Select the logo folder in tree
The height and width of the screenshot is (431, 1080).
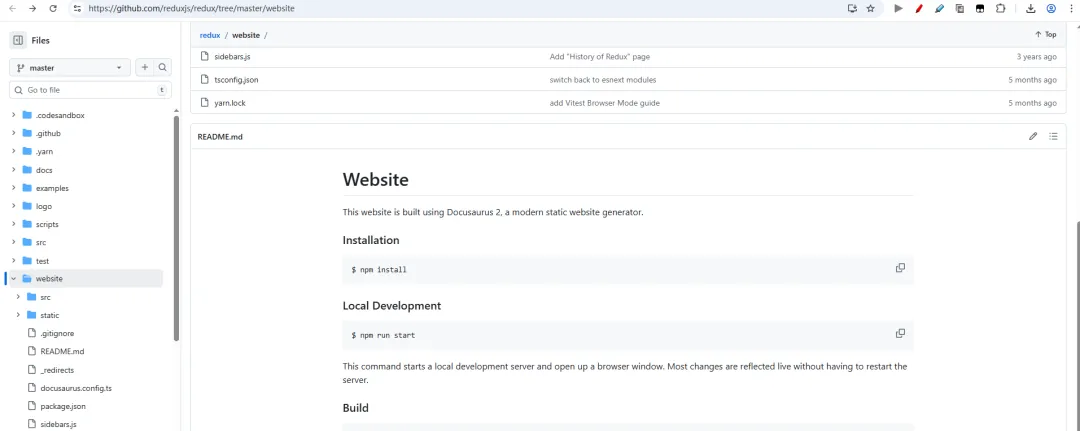43,206
